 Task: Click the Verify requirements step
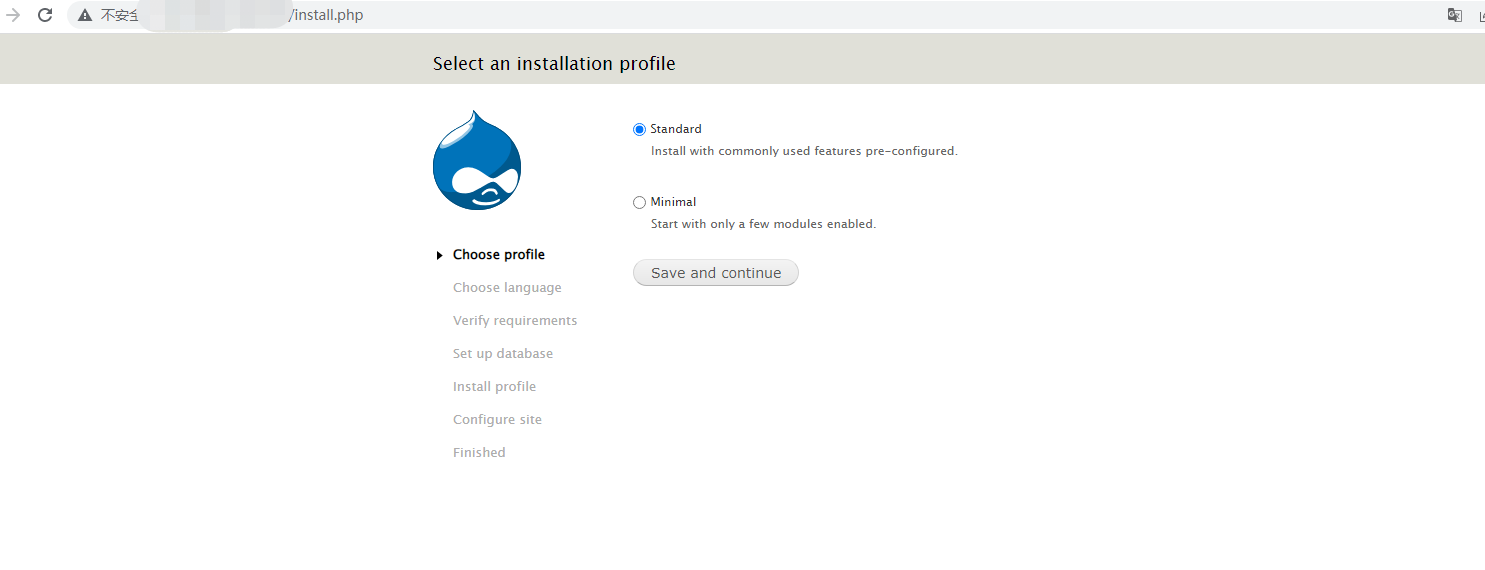point(515,321)
